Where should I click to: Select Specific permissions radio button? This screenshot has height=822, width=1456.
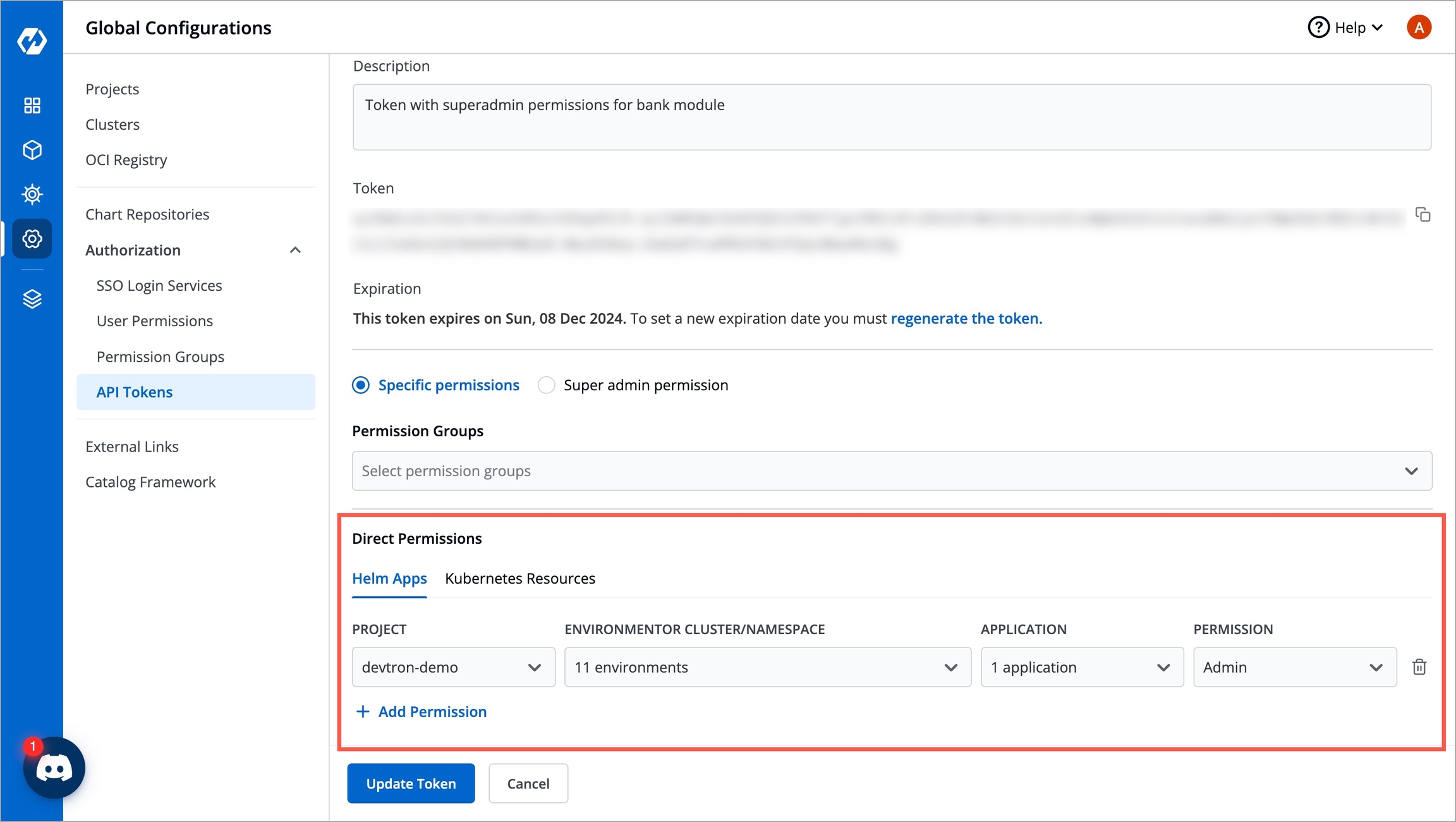click(x=361, y=385)
